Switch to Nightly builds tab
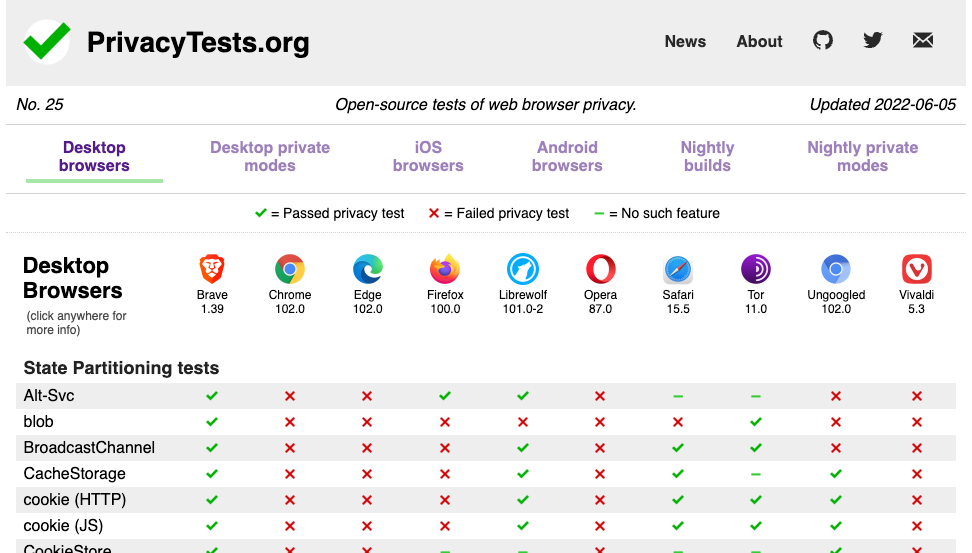 tap(707, 156)
